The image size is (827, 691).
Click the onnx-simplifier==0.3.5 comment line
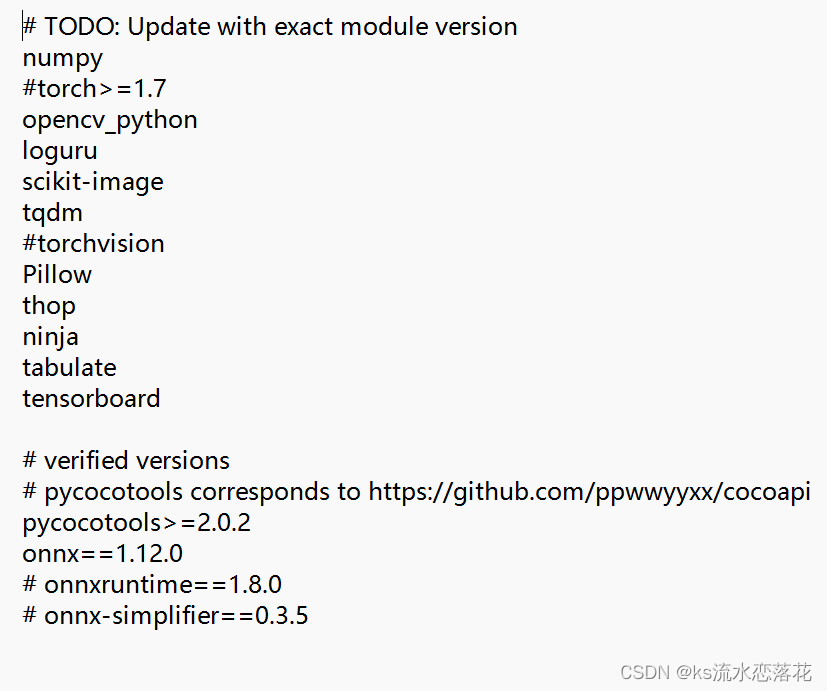(x=165, y=616)
